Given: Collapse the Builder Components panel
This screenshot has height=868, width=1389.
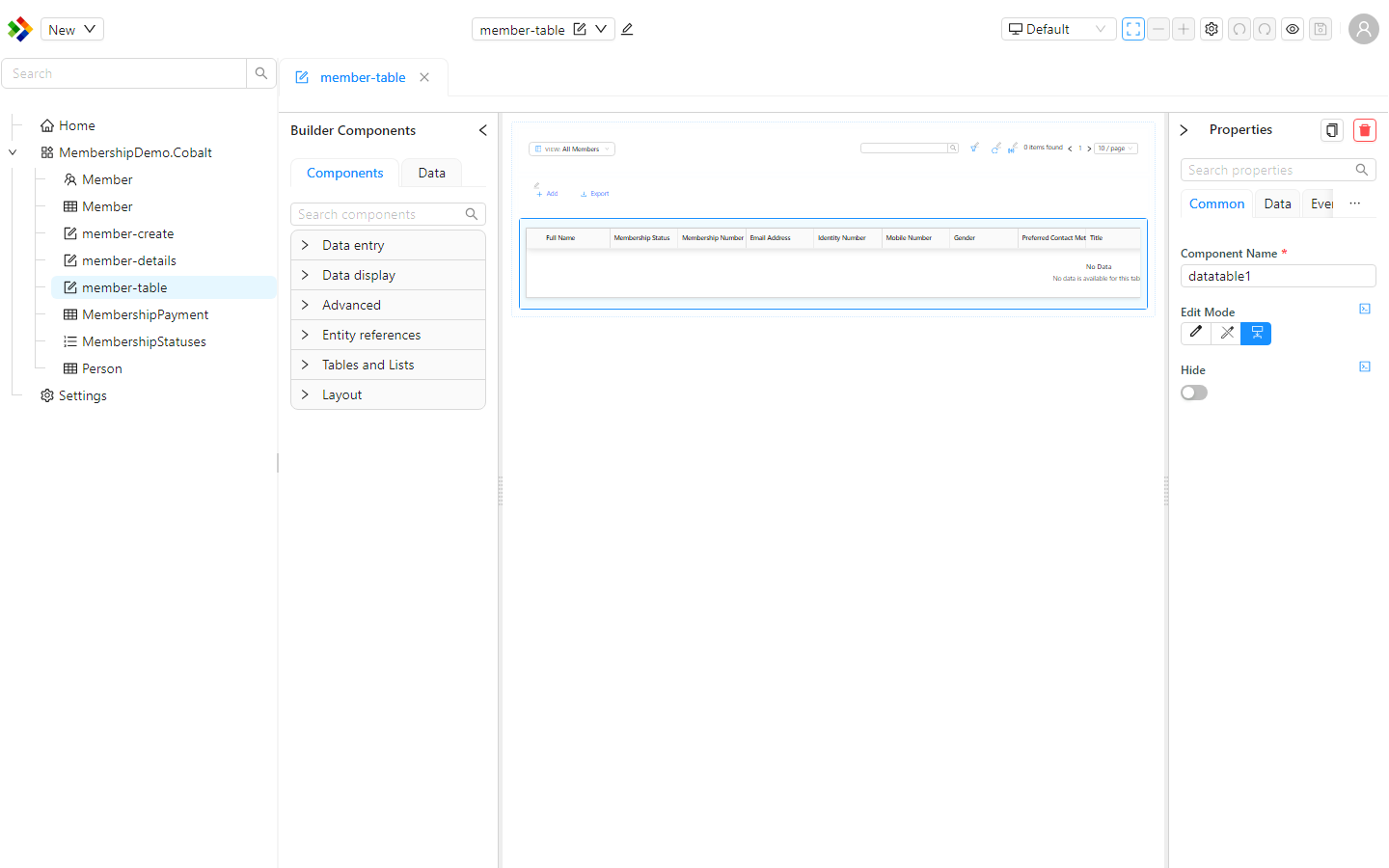Looking at the screenshot, I should 483,130.
